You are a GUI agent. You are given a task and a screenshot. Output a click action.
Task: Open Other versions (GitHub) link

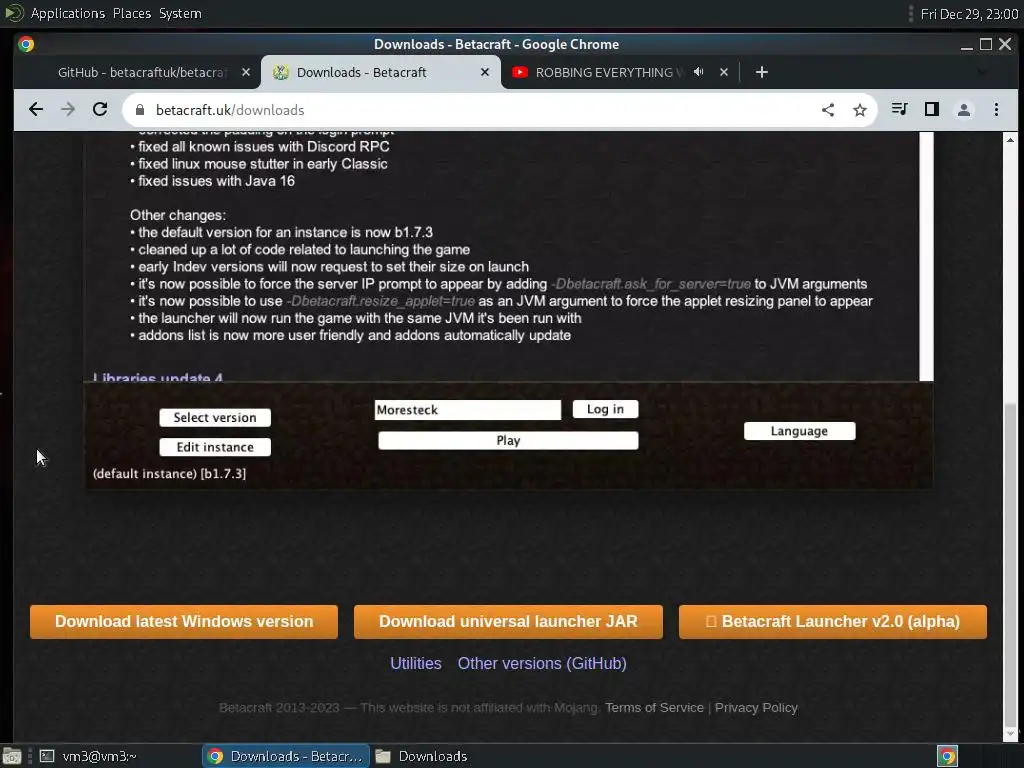pyautogui.click(x=542, y=664)
